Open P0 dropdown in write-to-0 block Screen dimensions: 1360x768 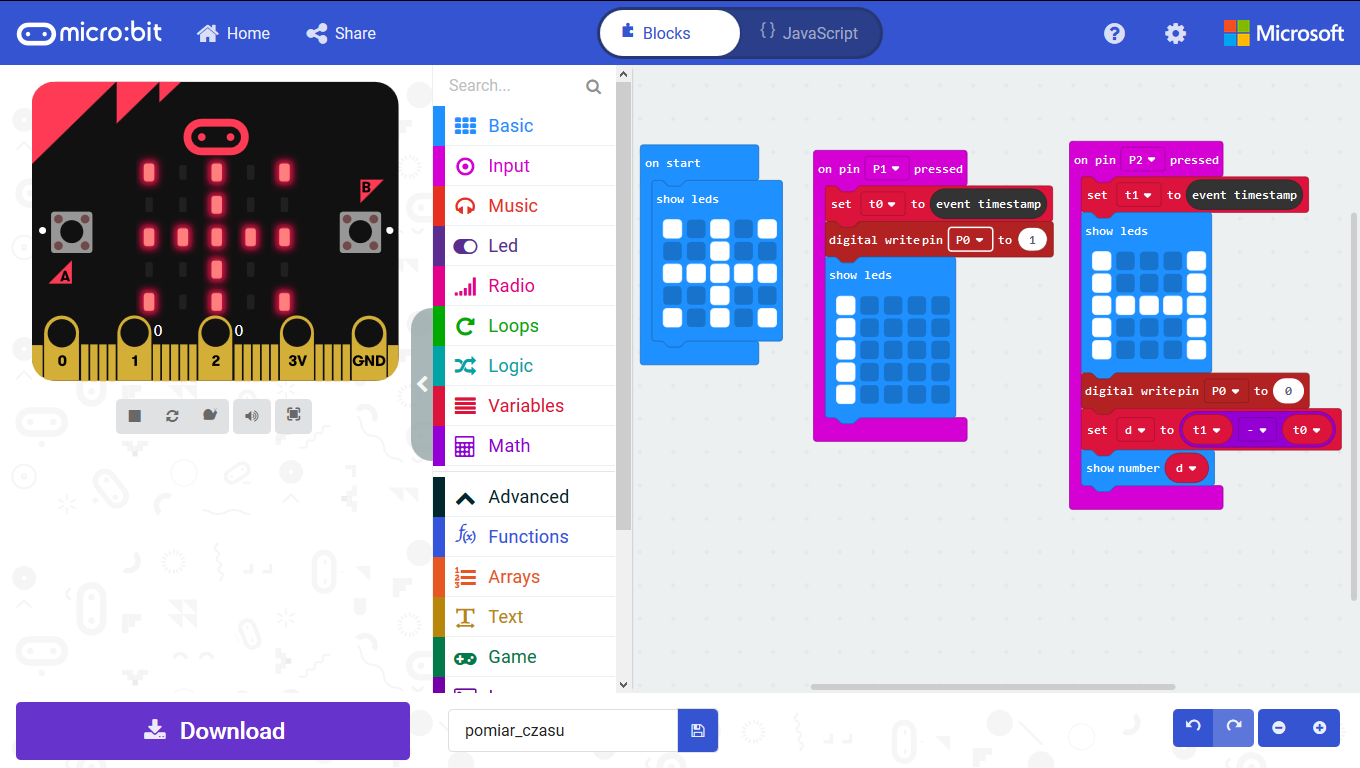click(1227, 391)
